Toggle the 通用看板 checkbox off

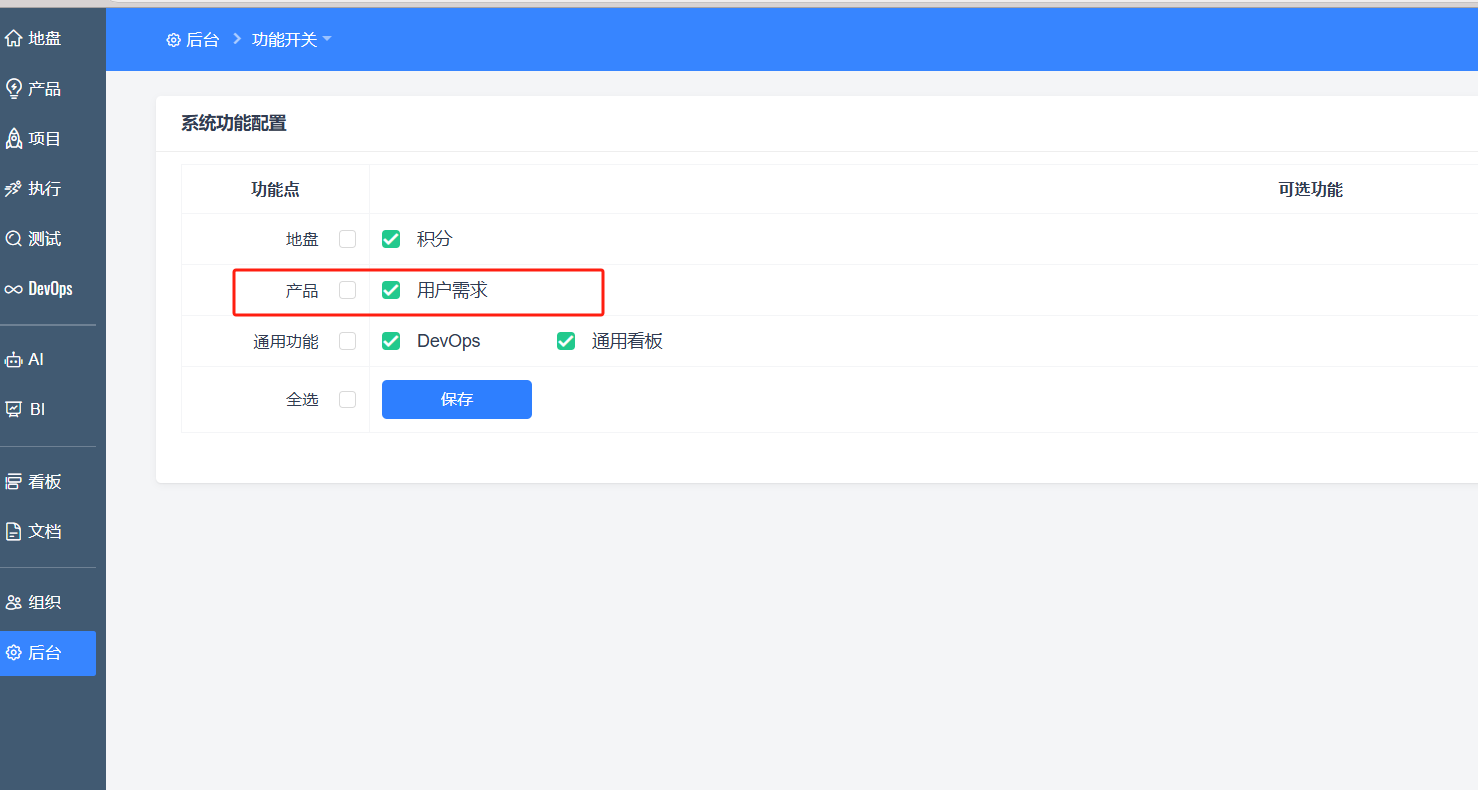[x=566, y=341]
